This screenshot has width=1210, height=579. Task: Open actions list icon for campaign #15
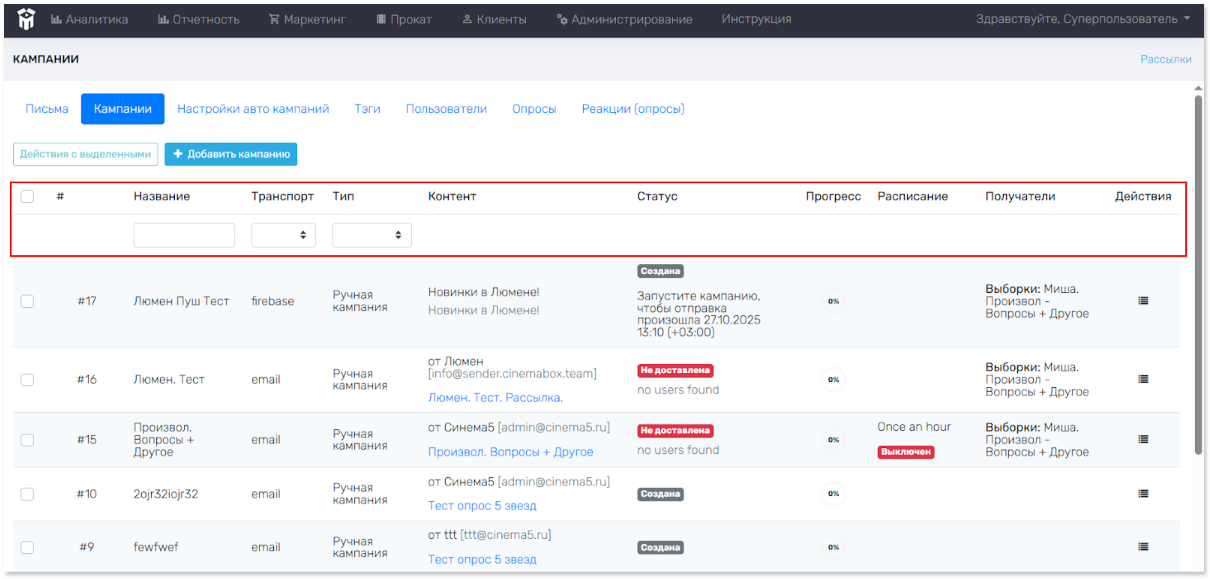[1143, 439]
